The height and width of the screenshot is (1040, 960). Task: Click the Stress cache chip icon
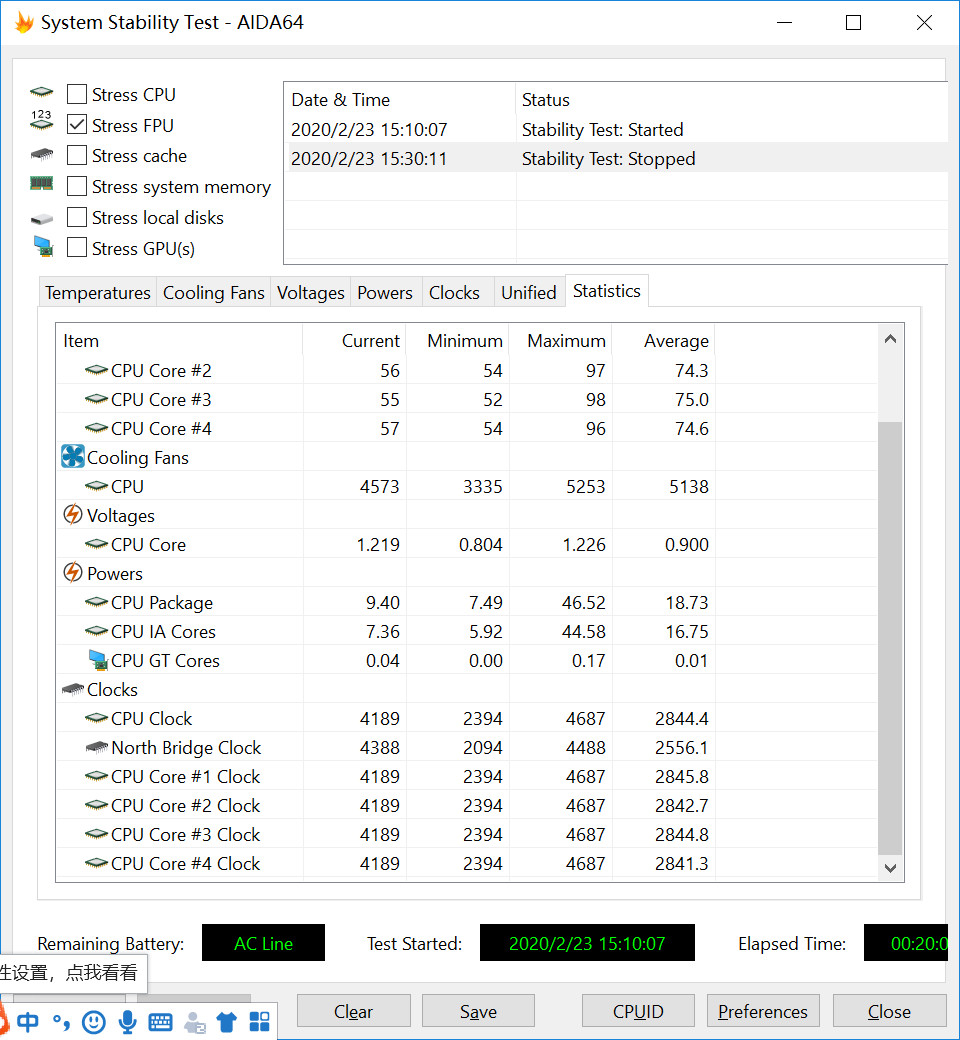[41, 155]
